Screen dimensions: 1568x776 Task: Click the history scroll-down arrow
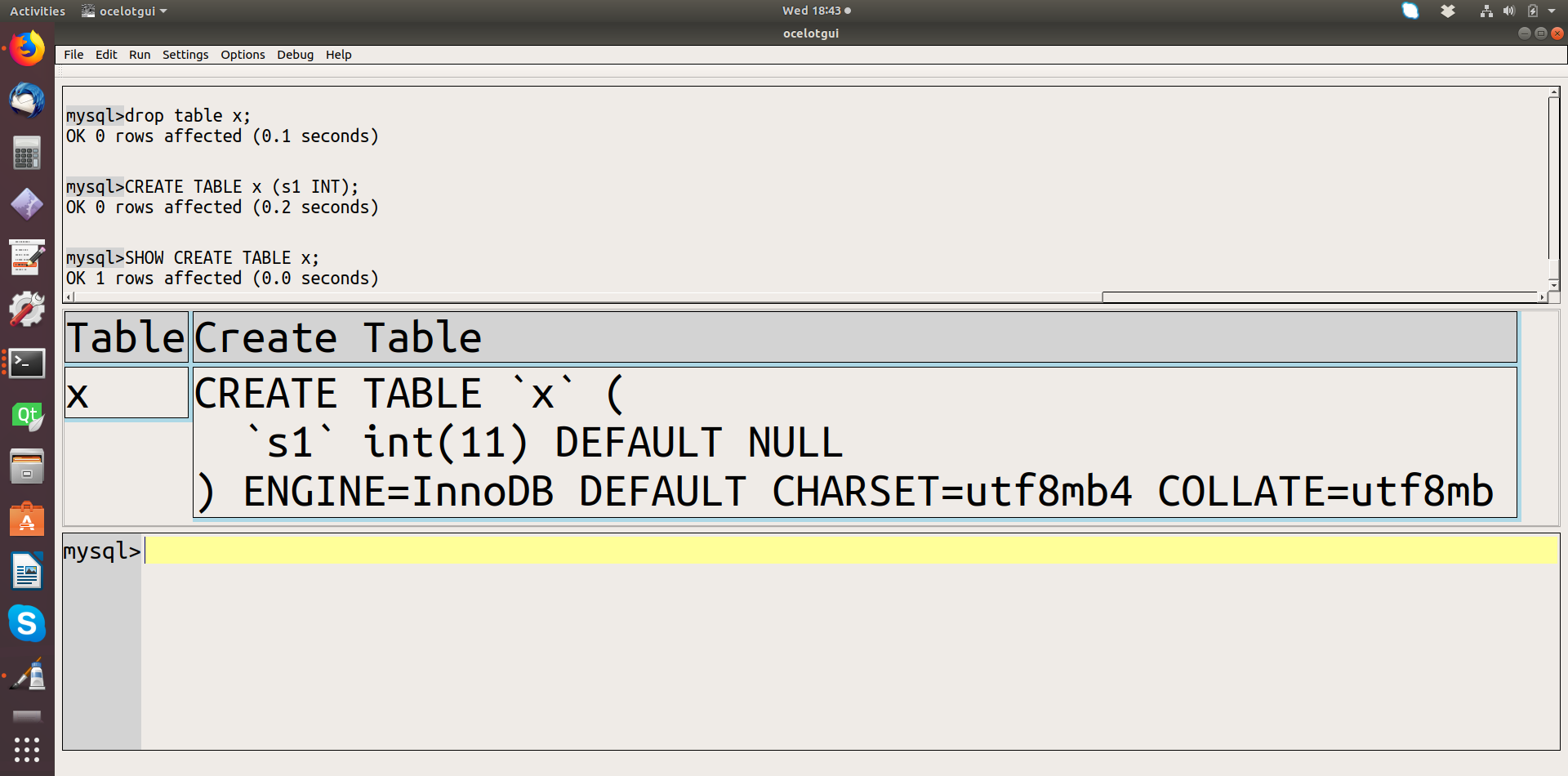(x=1553, y=285)
